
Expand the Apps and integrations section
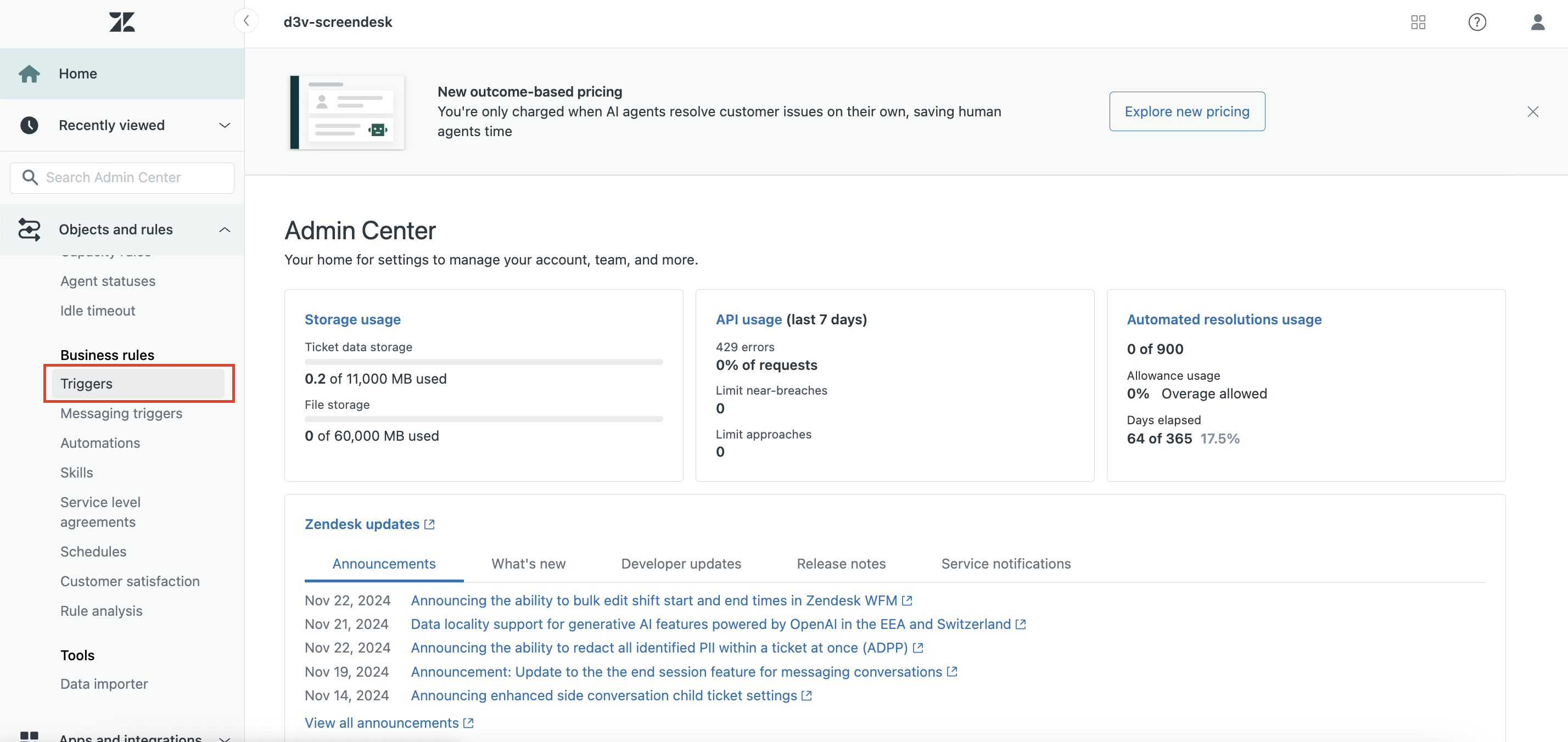pyautogui.click(x=224, y=738)
